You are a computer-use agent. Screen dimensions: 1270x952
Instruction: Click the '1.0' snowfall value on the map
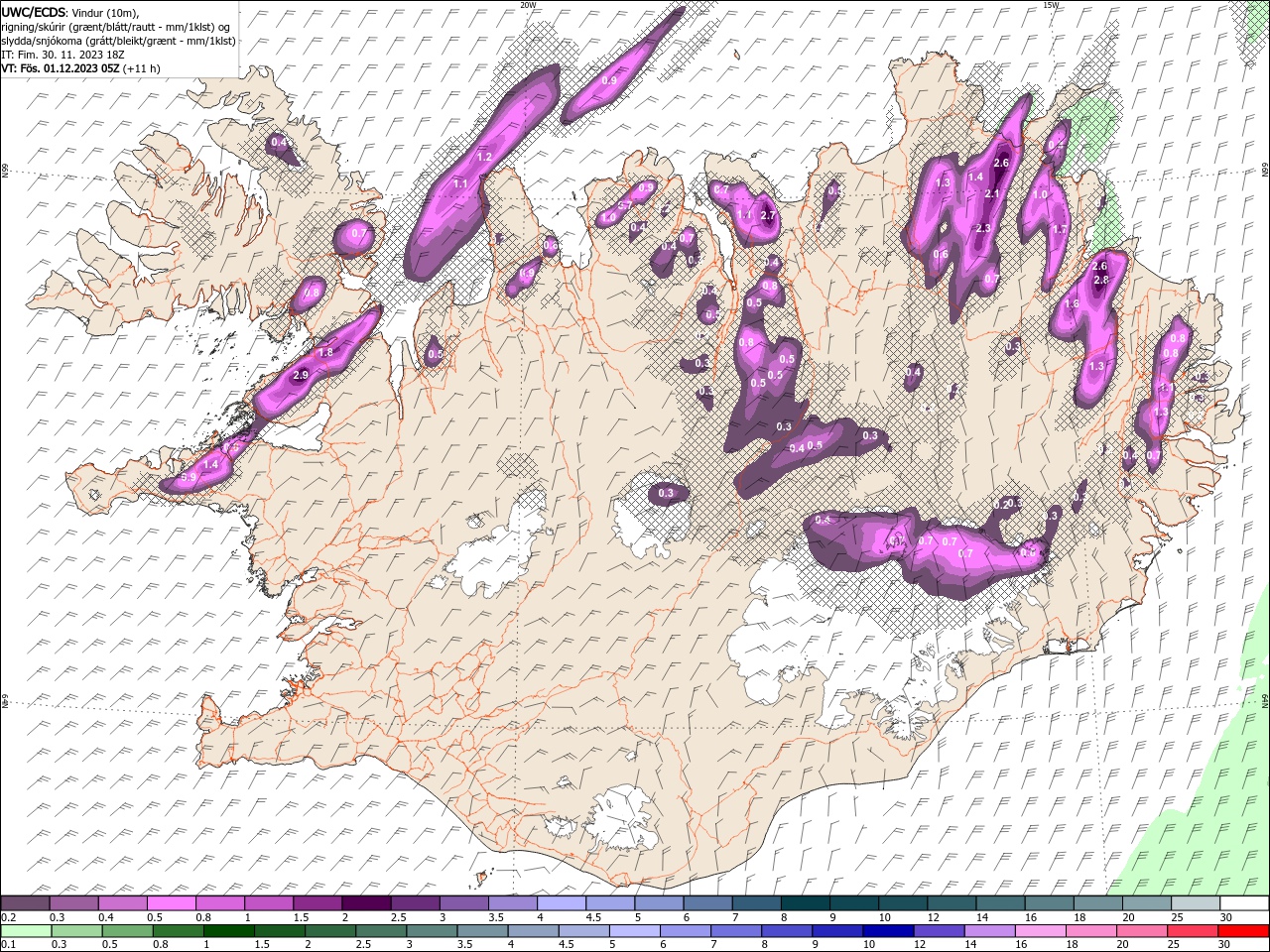1040,195
